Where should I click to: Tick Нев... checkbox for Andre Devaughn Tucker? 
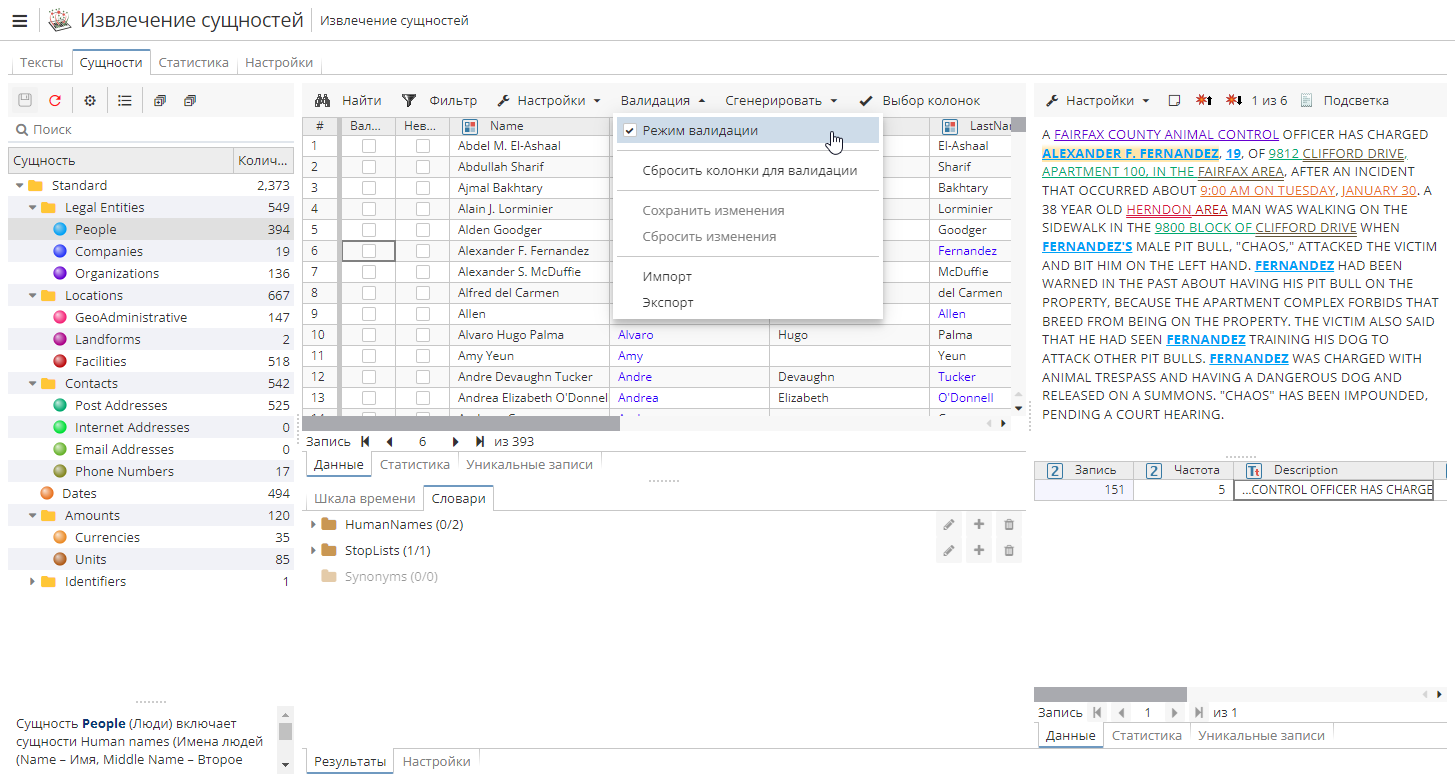pos(423,377)
